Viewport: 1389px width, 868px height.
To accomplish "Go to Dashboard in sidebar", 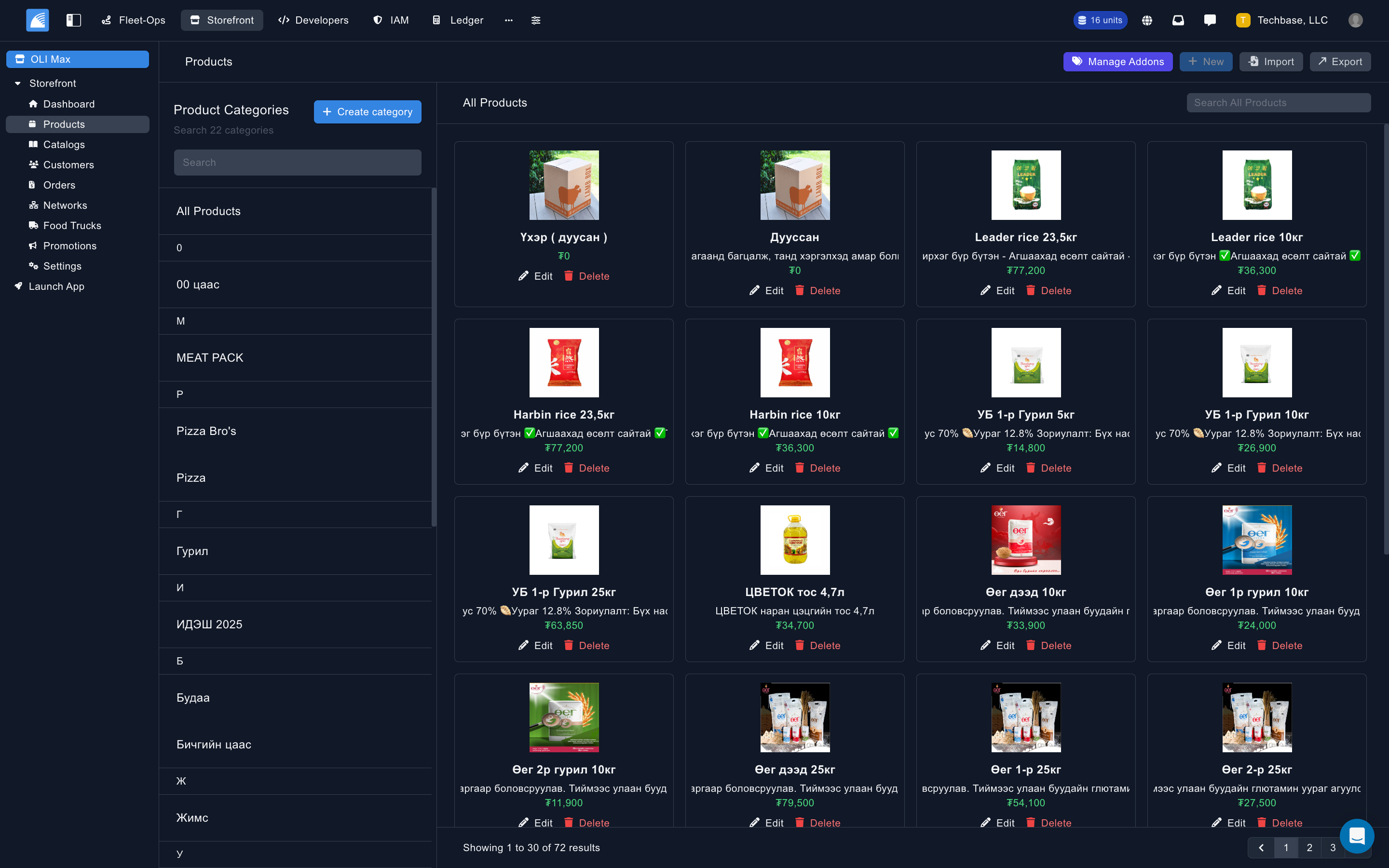I will coord(69,104).
